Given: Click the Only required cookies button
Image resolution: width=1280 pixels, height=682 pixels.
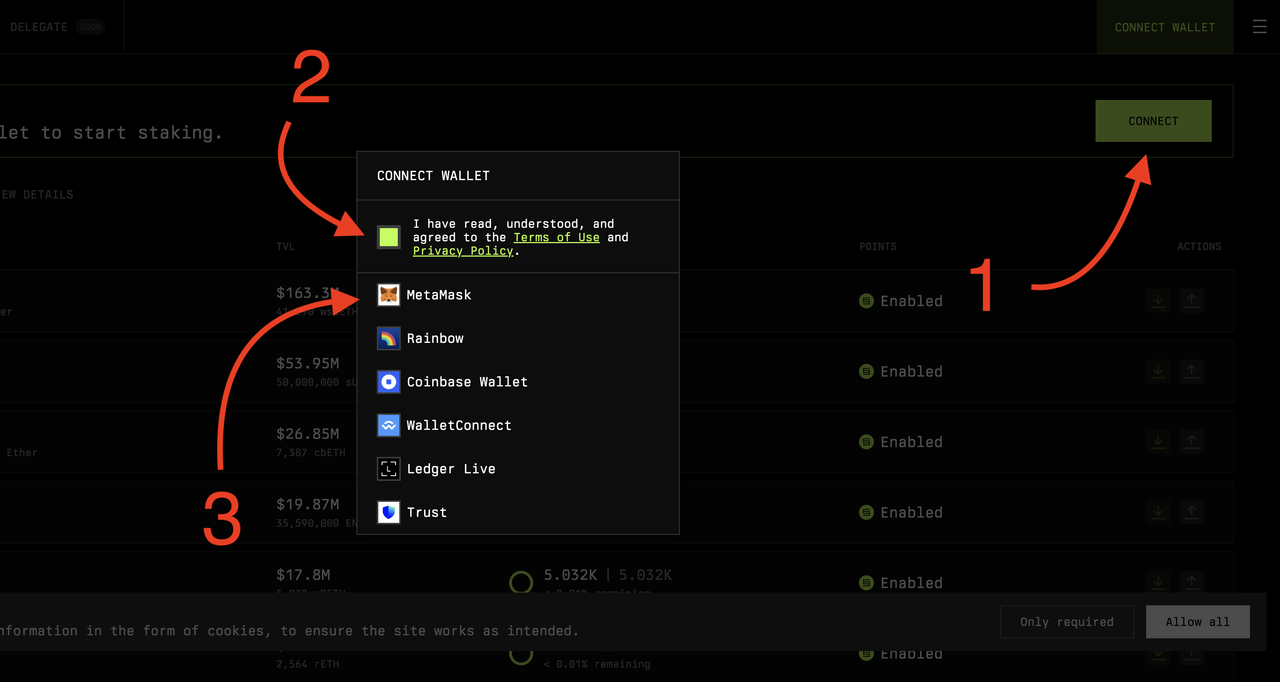Looking at the screenshot, I should [x=1067, y=622].
